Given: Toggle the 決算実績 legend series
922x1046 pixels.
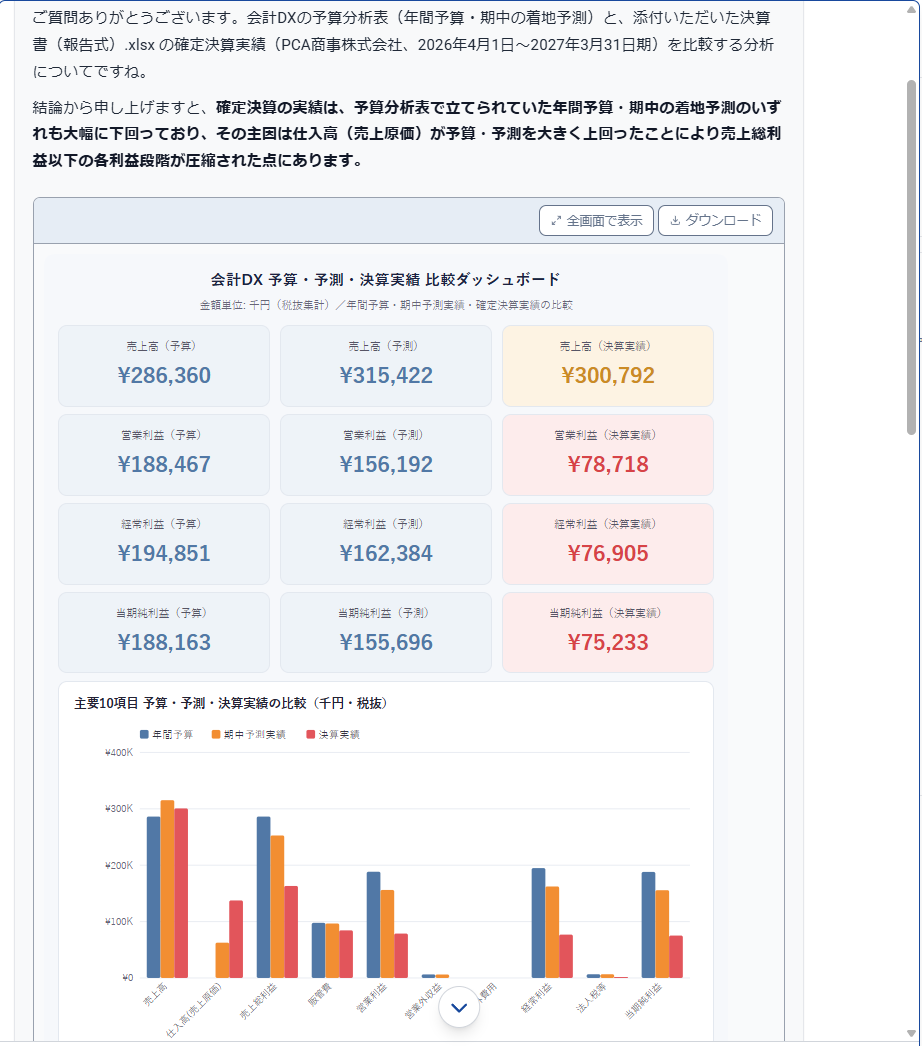Looking at the screenshot, I should point(333,734).
